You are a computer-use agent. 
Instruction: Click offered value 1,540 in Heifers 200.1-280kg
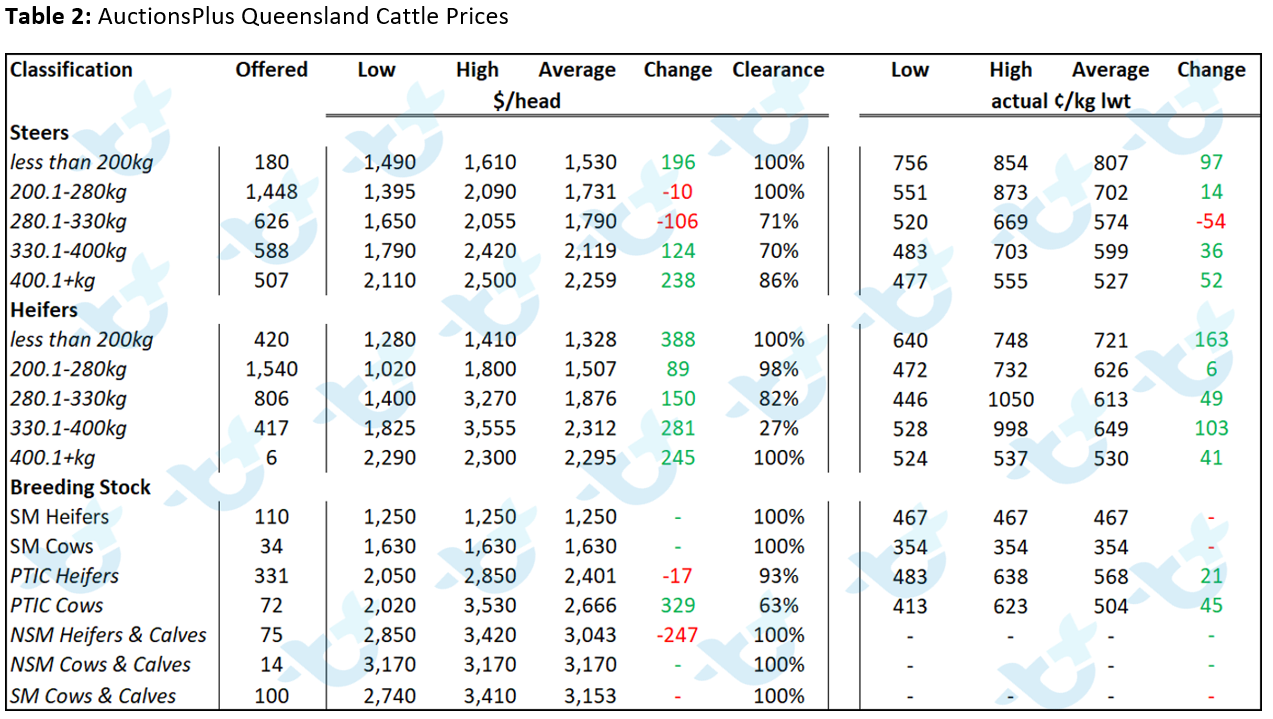[x=272, y=369]
